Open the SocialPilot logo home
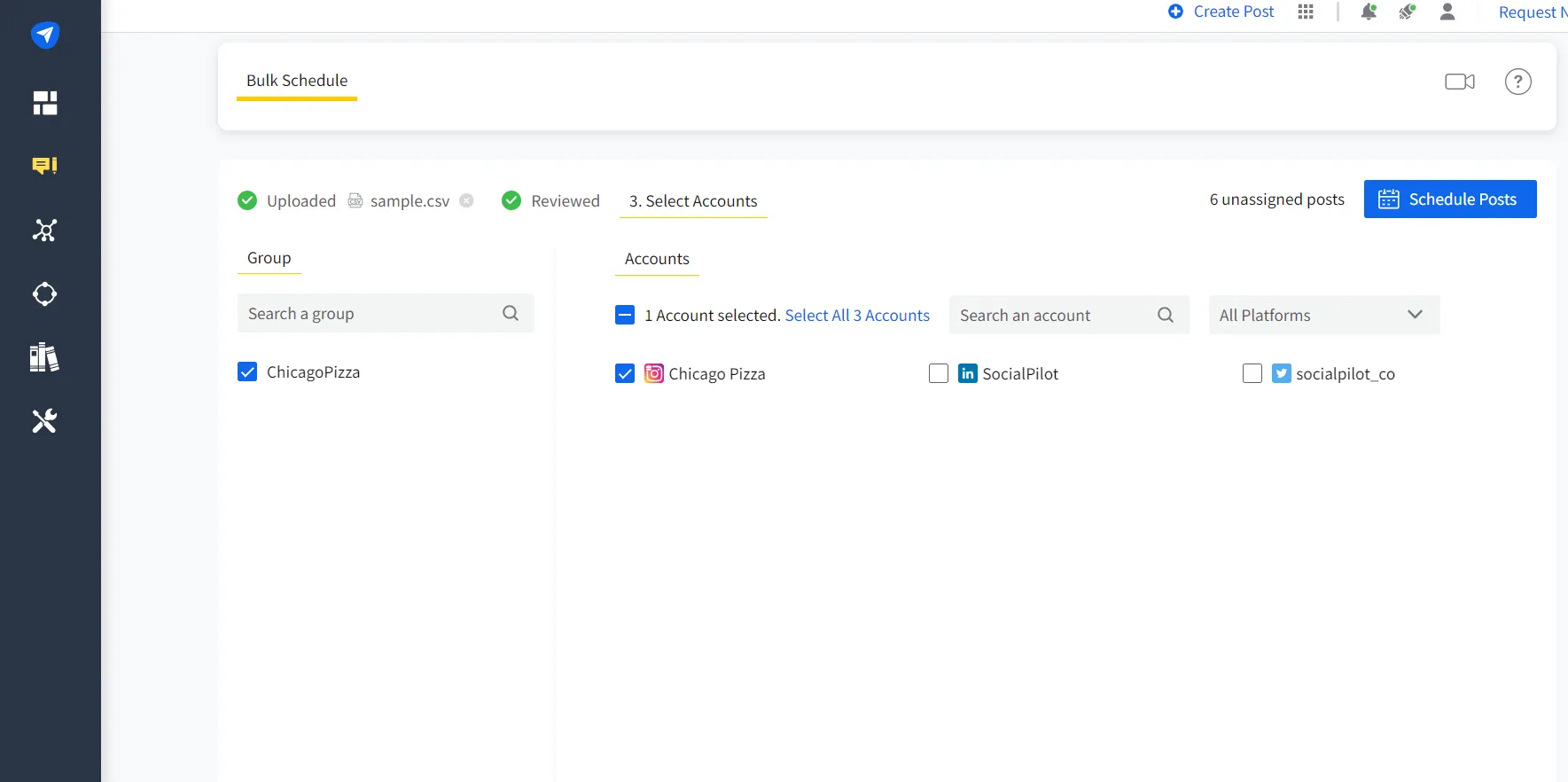Screen dimensions: 1568x782 coord(45,35)
